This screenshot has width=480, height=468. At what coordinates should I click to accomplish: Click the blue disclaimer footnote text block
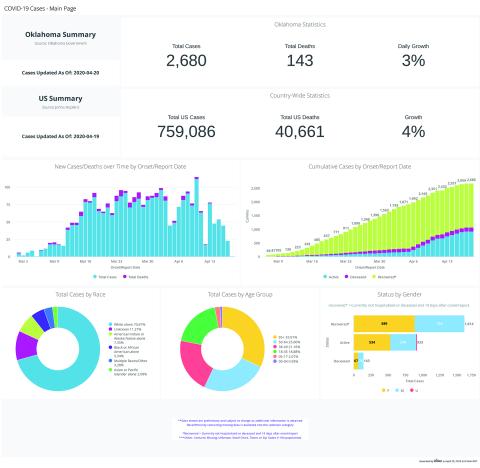(240, 429)
